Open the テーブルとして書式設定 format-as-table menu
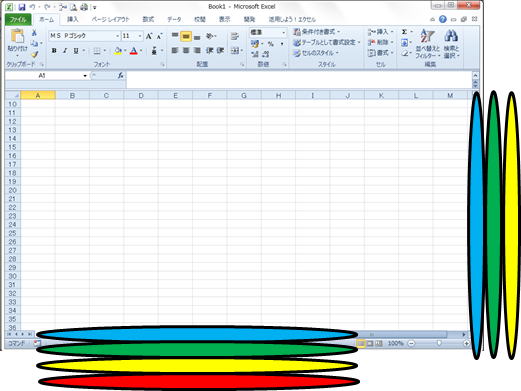 [327, 43]
